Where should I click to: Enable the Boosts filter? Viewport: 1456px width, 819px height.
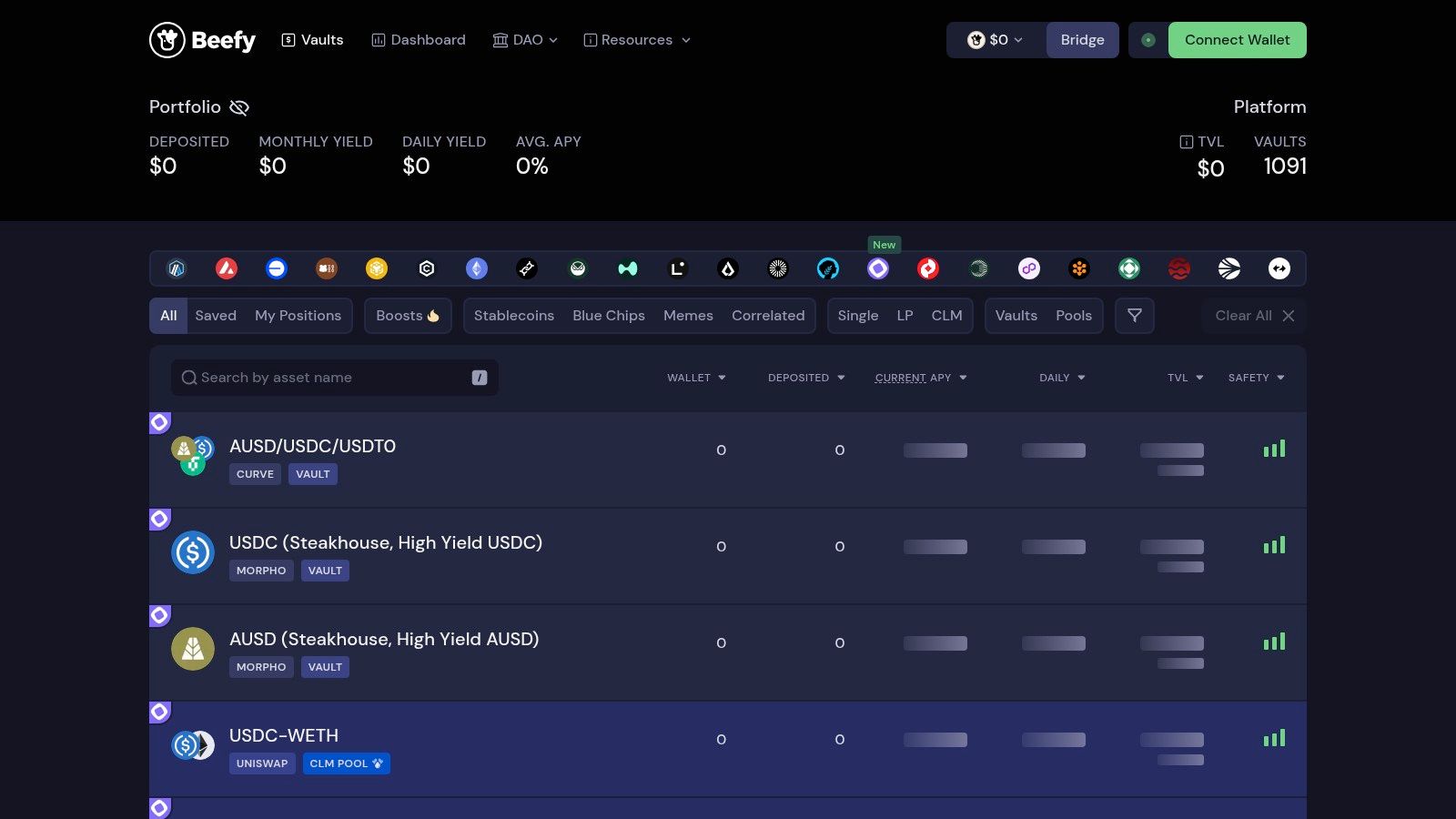pyautogui.click(x=408, y=316)
